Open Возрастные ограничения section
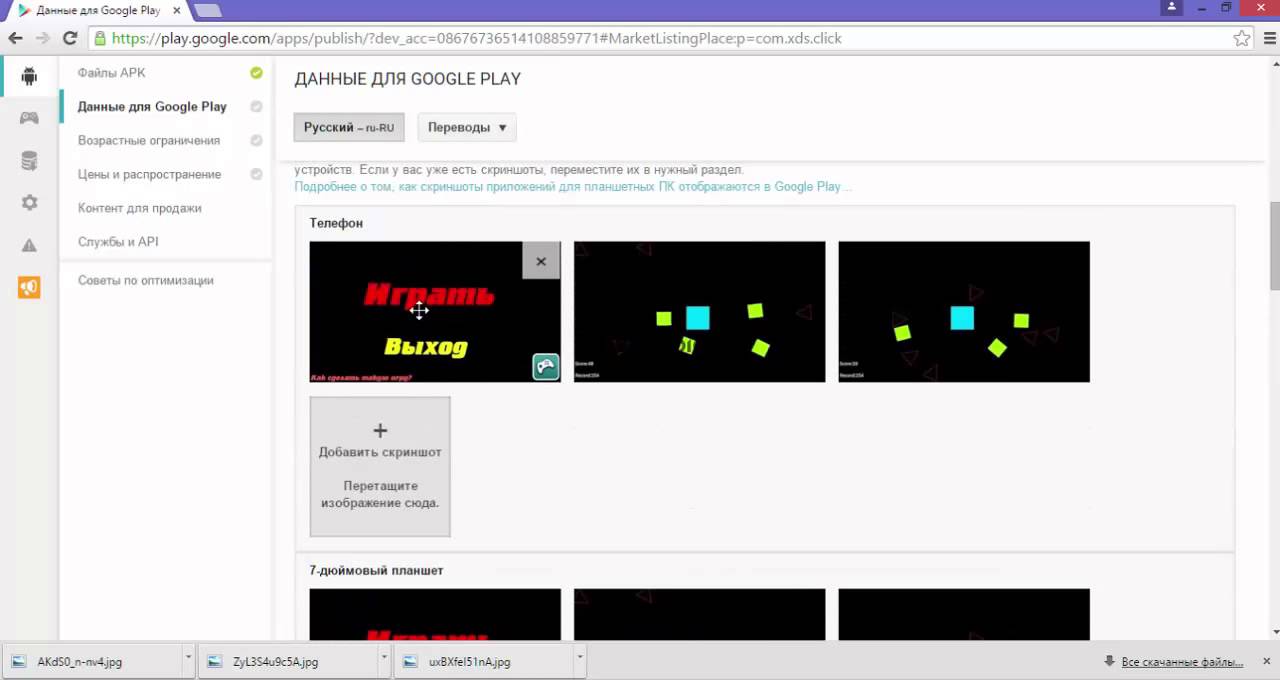Screen dimensions: 1280x680 [149, 141]
